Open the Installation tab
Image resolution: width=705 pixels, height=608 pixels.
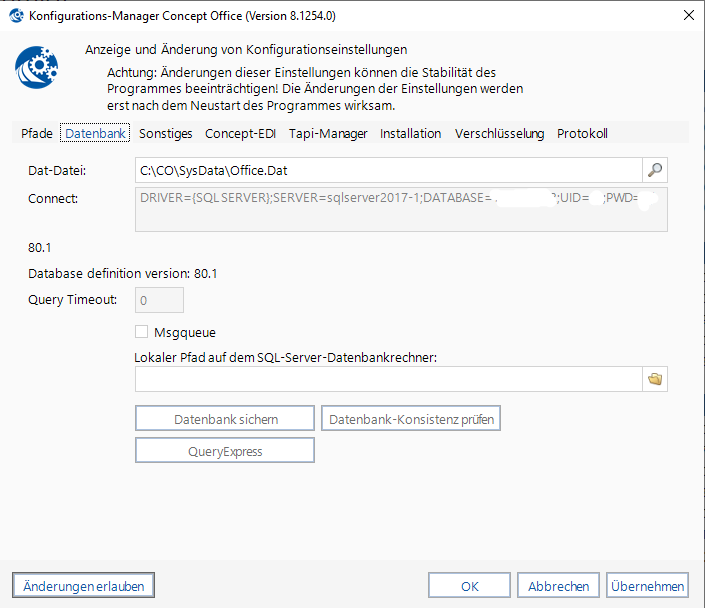pos(410,133)
